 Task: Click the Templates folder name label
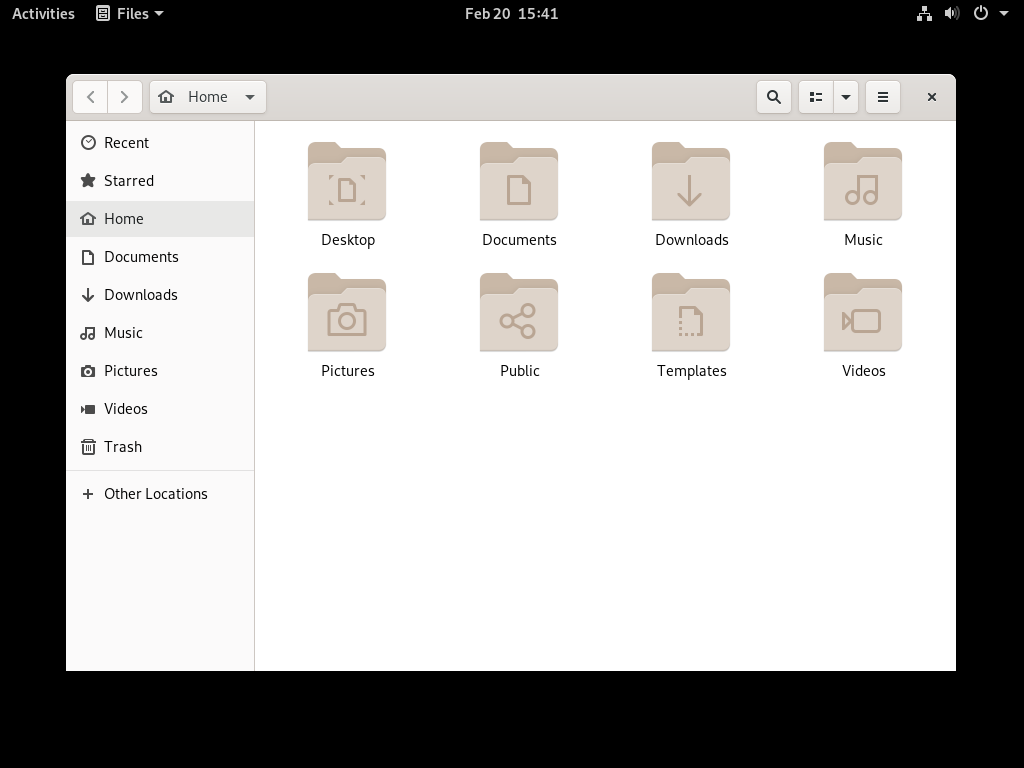click(x=692, y=371)
